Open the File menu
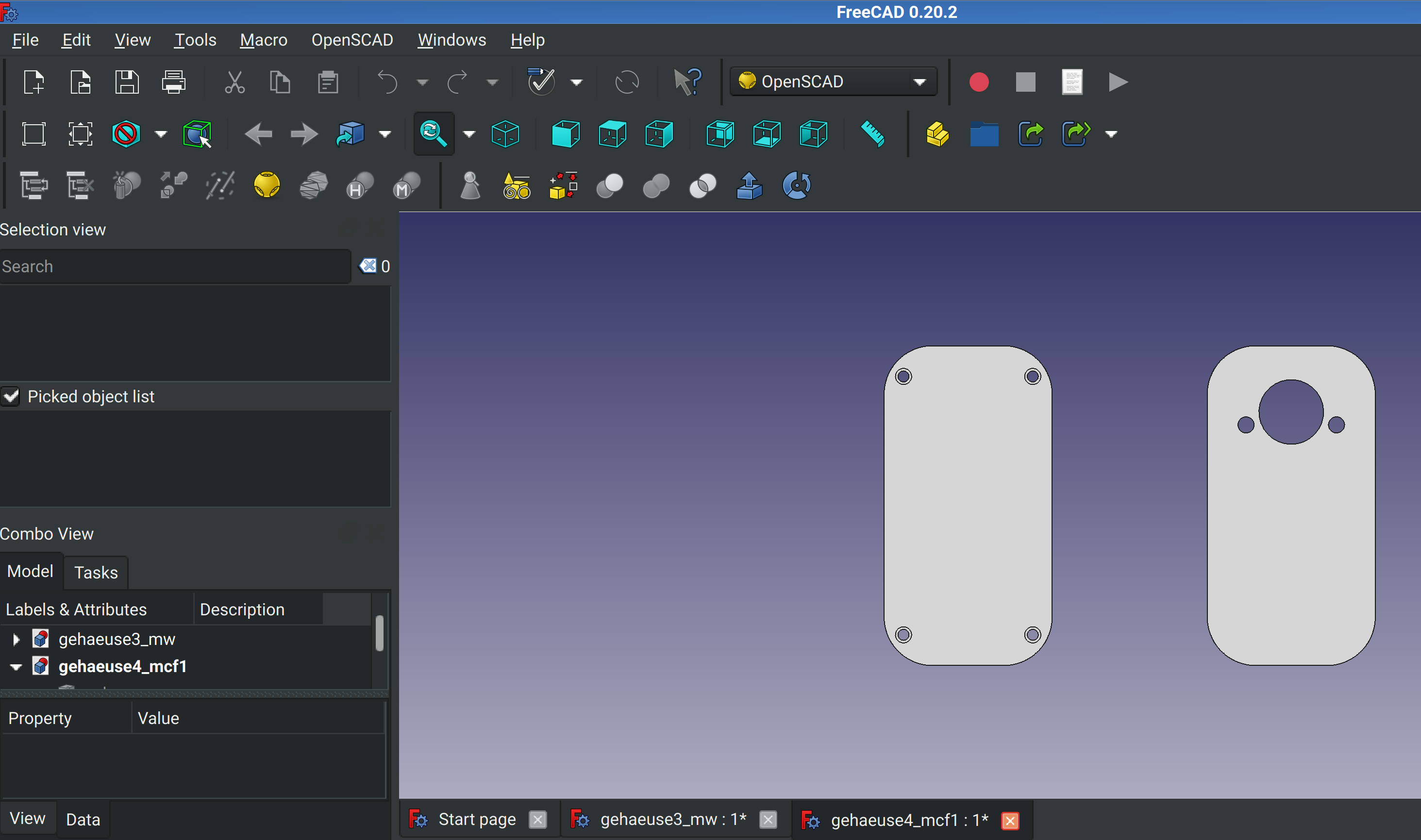 tap(25, 40)
